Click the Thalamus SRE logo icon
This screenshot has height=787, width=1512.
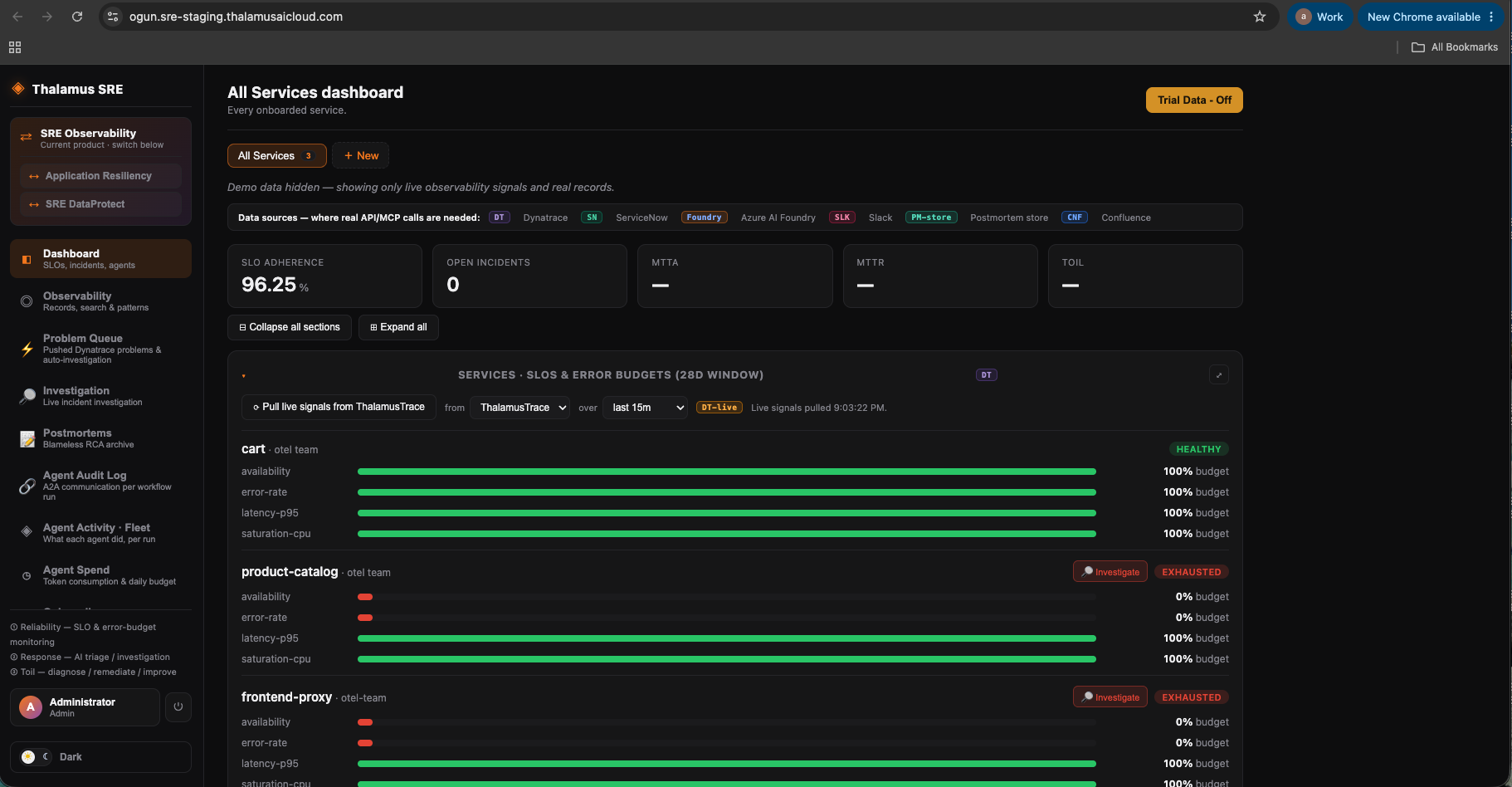17,89
